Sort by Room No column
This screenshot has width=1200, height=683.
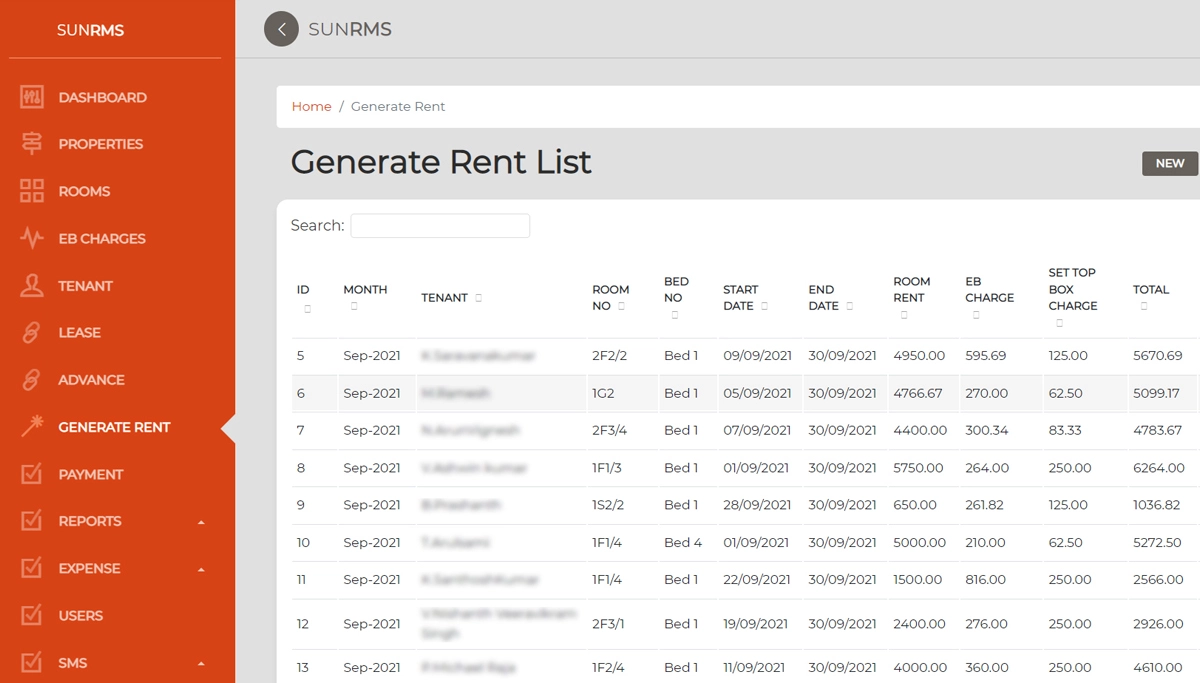click(622, 306)
